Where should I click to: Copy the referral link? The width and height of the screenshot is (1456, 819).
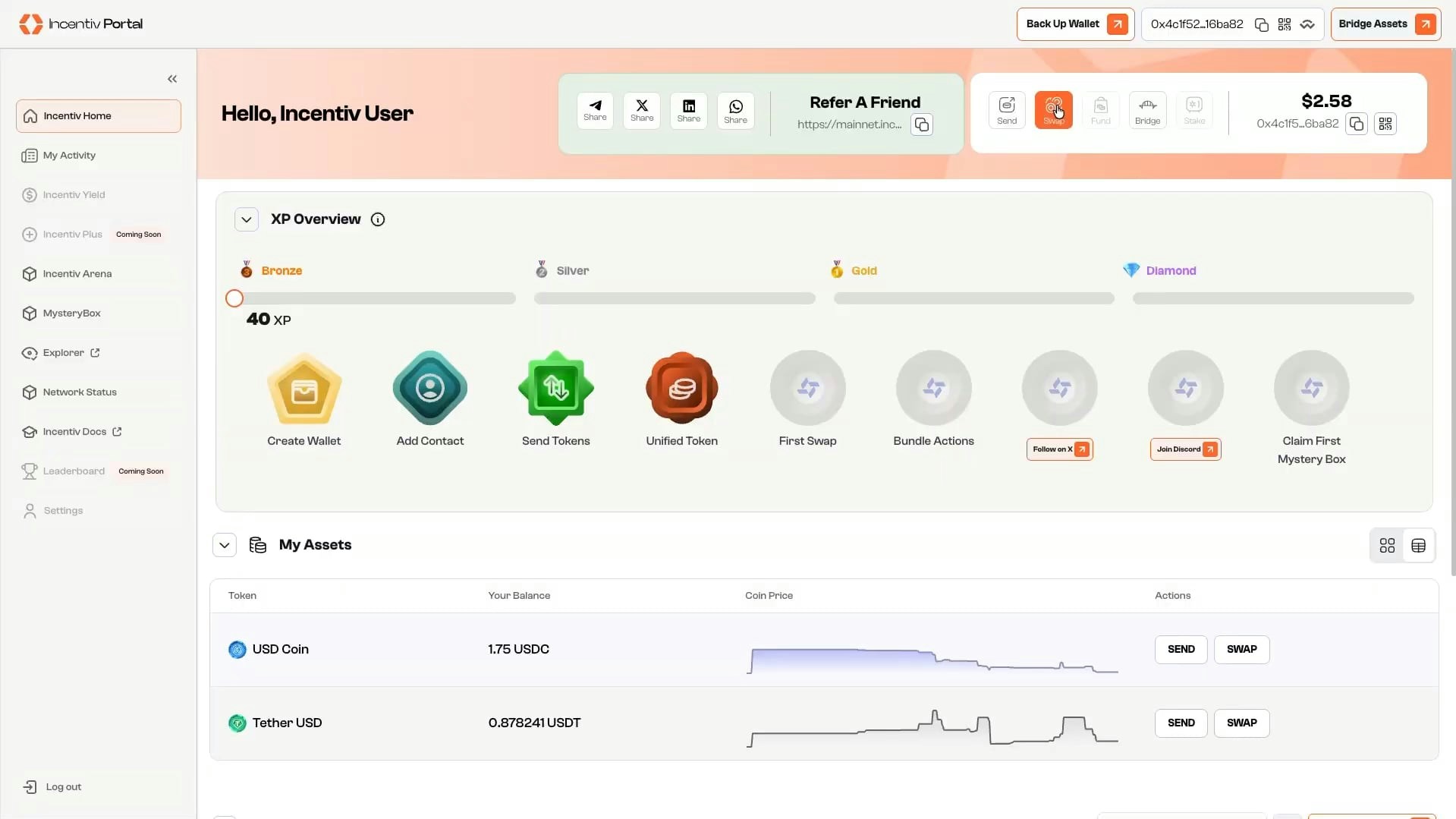(921, 124)
